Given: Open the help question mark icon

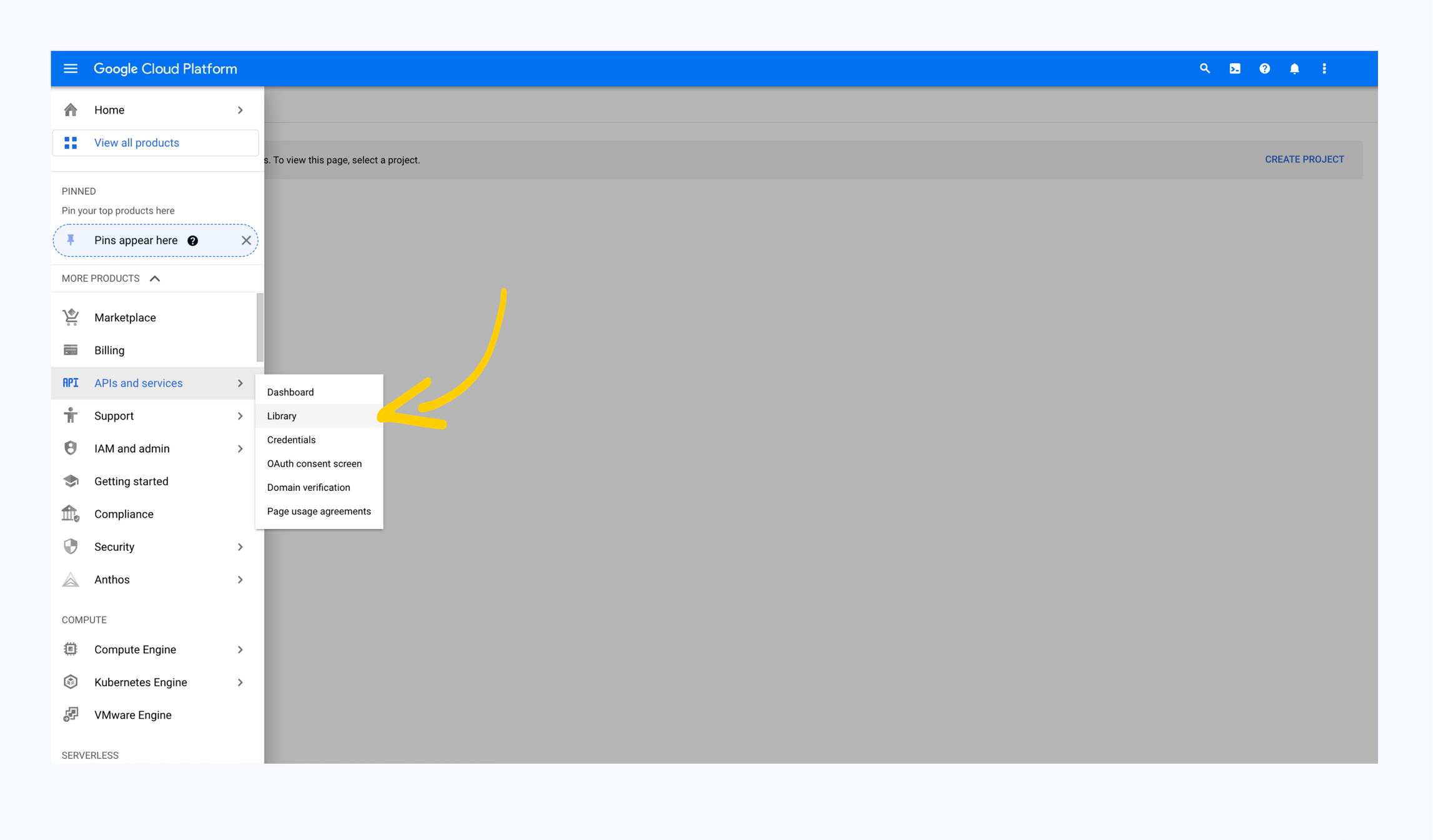Looking at the screenshot, I should click(1264, 69).
